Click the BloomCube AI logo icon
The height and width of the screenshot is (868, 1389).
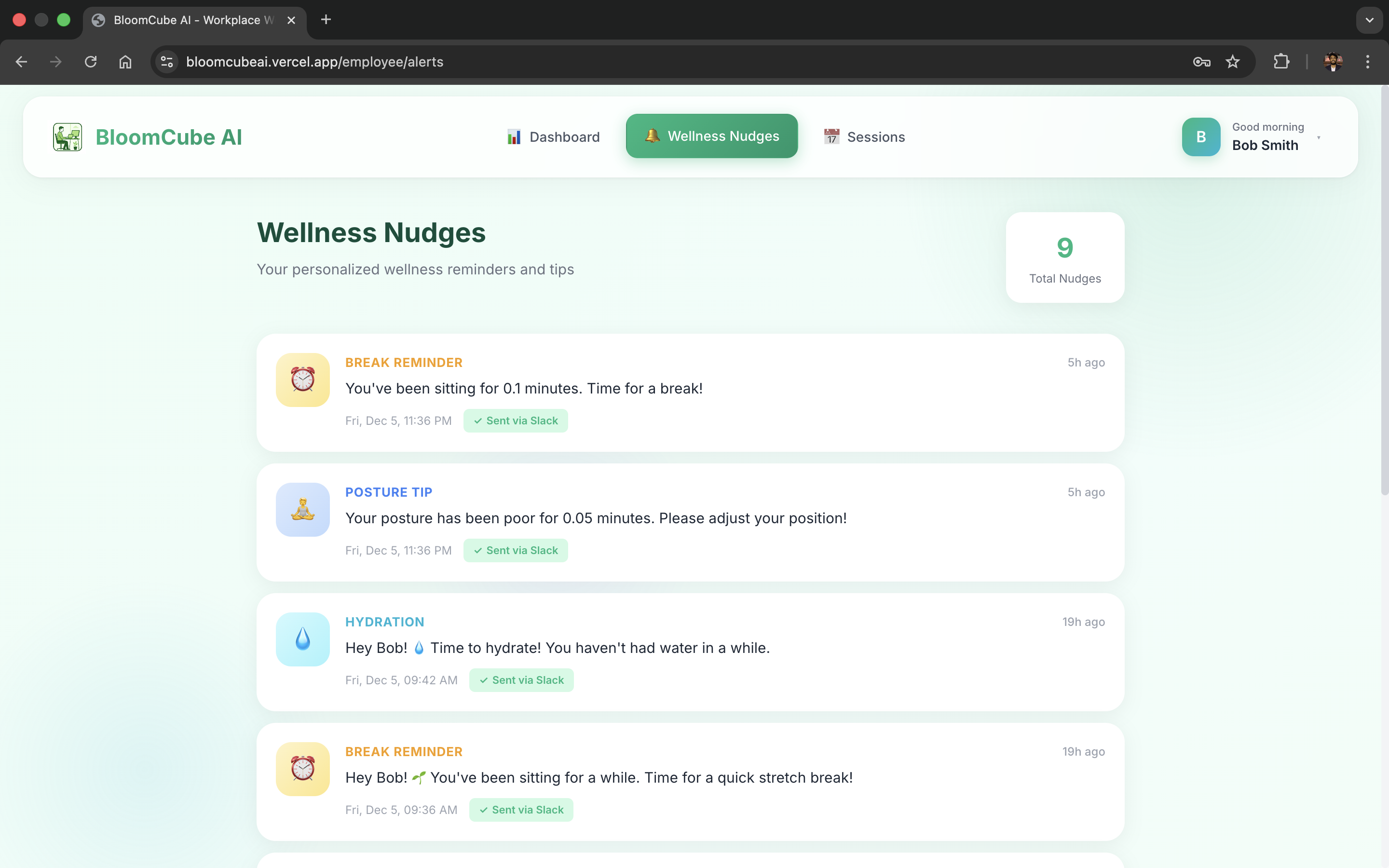coord(68,137)
